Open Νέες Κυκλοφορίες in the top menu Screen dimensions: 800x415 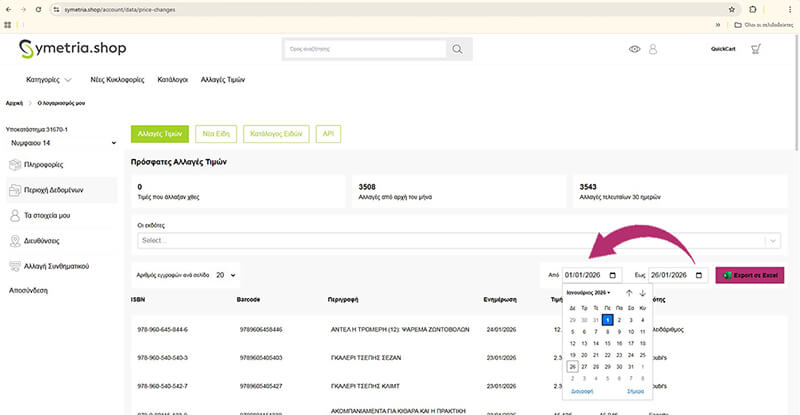(x=119, y=79)
